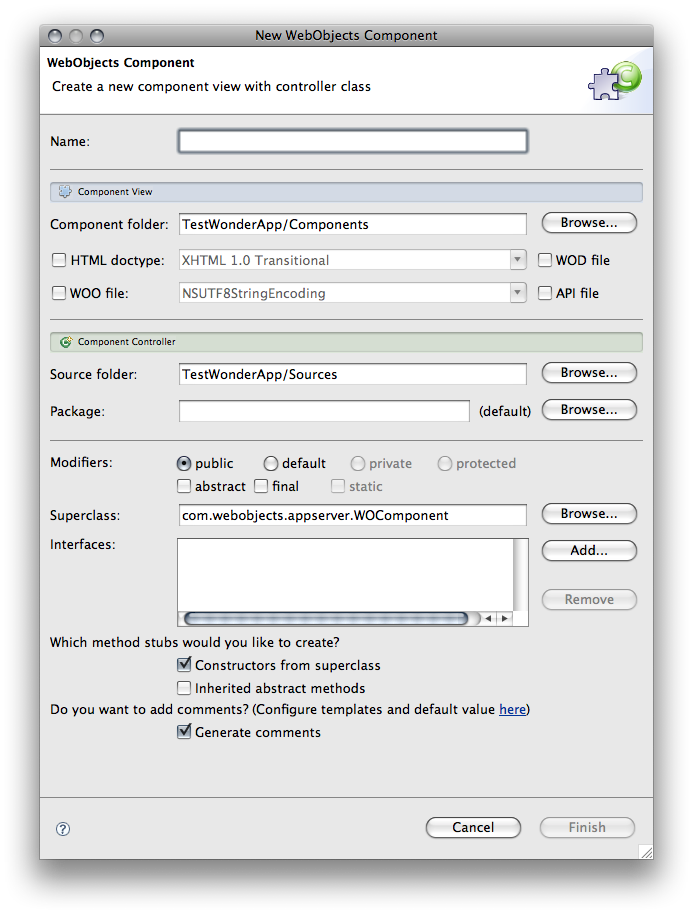The height and width of the screenshot is (914, 693).
Task: Click the '(default)' package label
Action: [x=505, y=412]
